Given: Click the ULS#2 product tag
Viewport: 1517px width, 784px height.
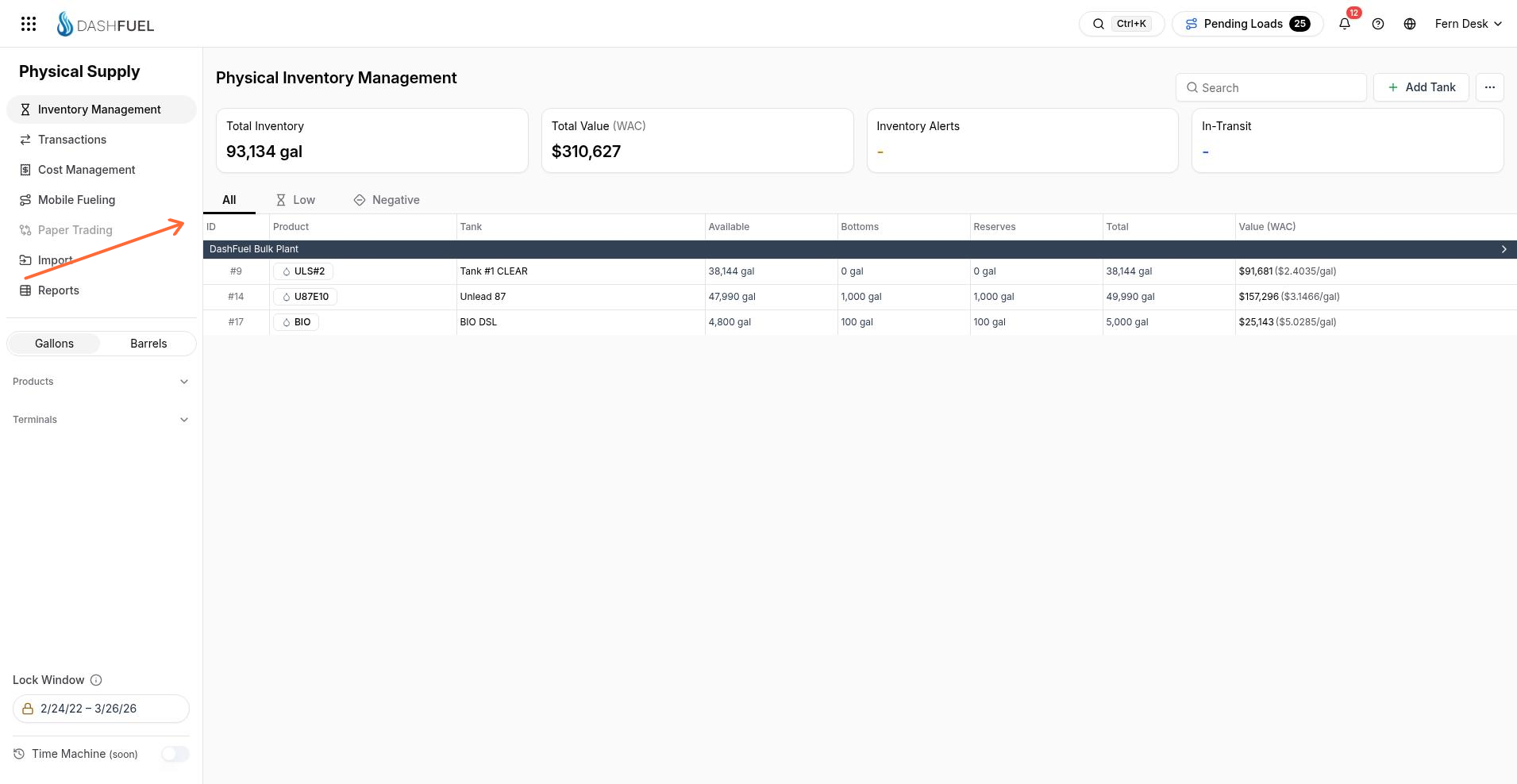Looking at the screenshot, I should click(x=303, y=271).
